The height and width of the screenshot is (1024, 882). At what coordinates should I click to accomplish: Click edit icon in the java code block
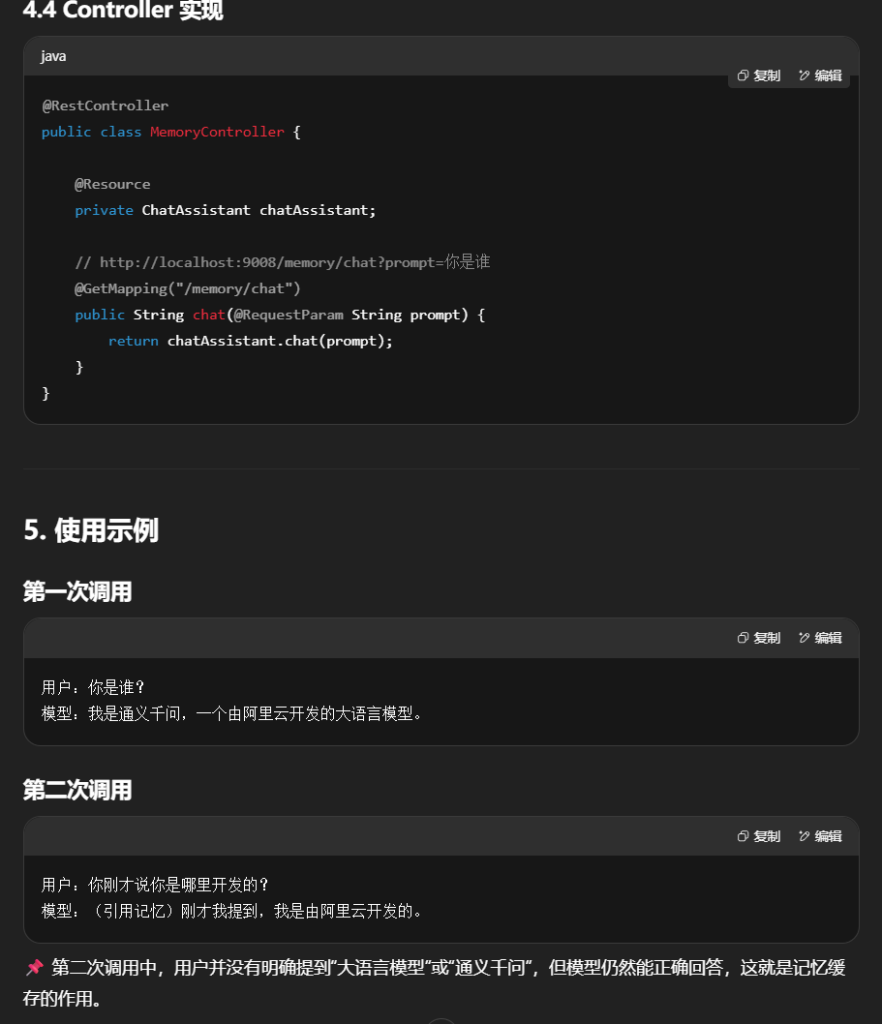pos(804,76)
